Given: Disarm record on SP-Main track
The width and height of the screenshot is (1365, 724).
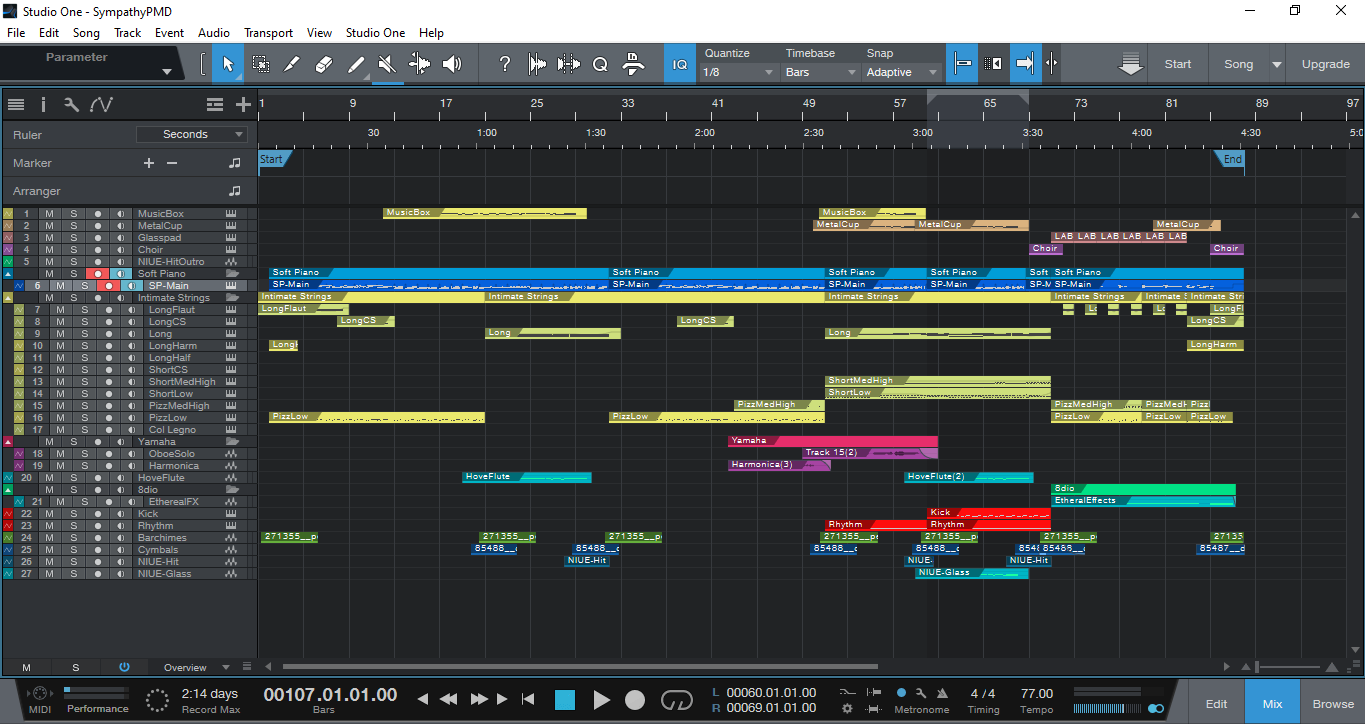Looking at the screenshot, I should [109, 286].
